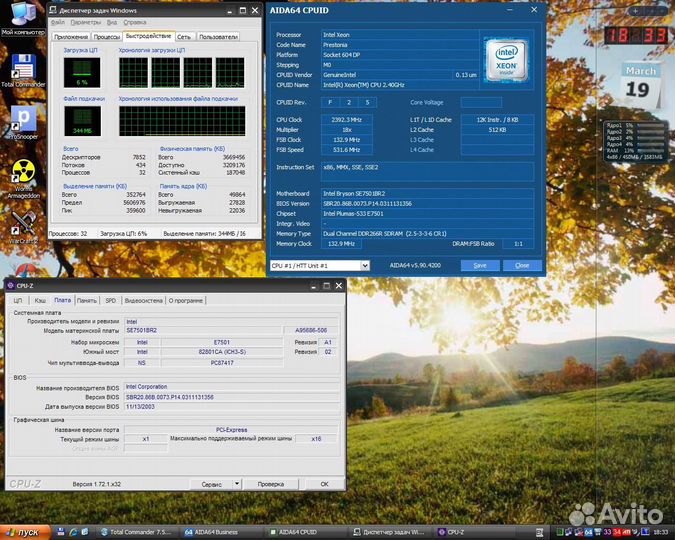Click the green leftmost system tray icon

(x=560, y=532)
